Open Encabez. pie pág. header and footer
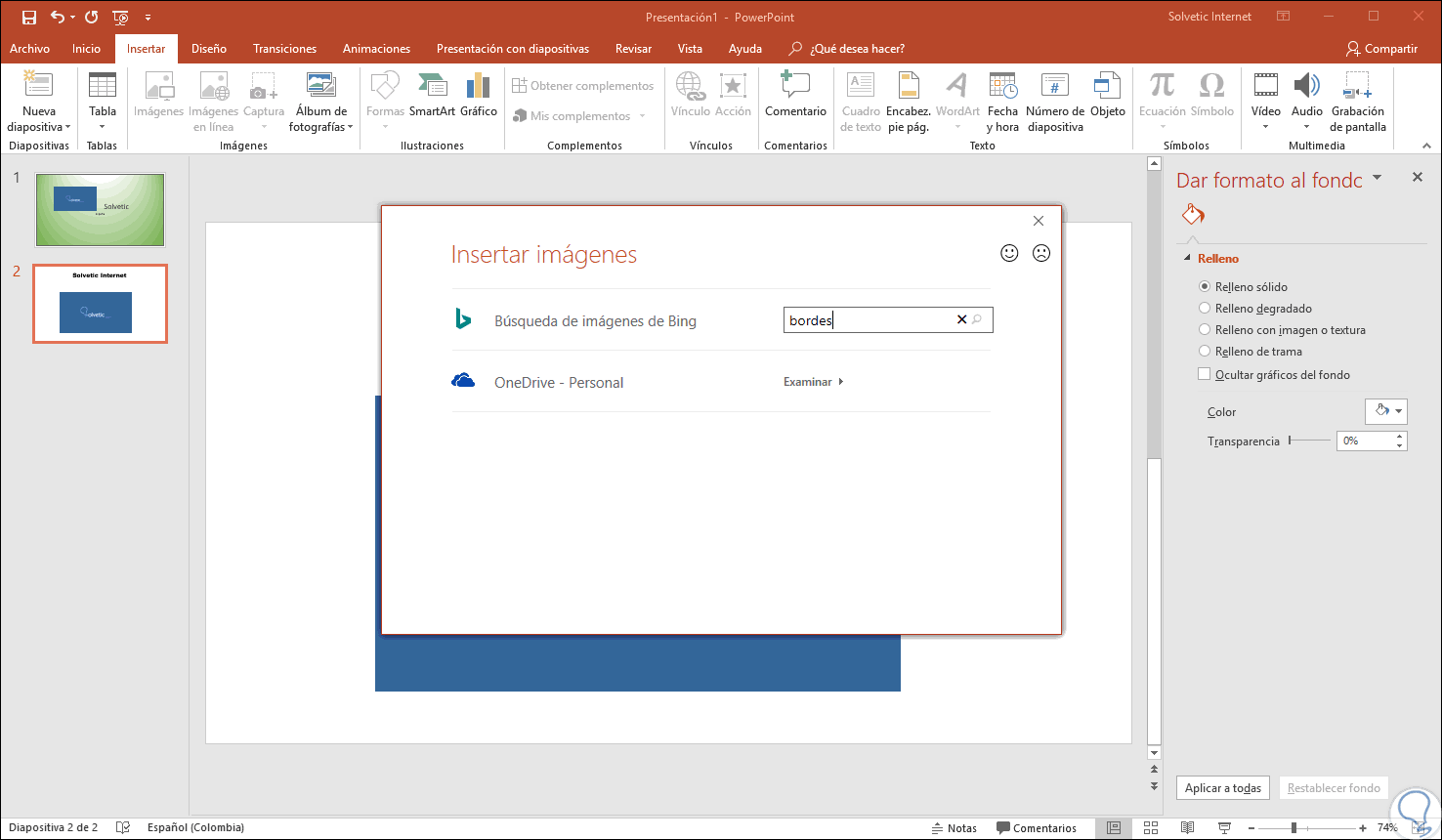Image resolution: width=1442 pixels, height=840 pixels. click(909, 102)
